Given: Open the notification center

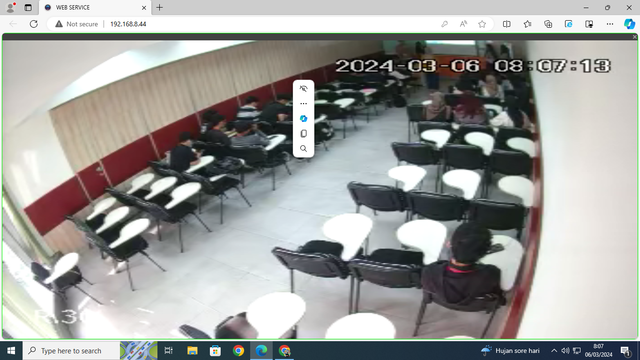Looking at the screenshot, I should pyautogui.click(x=625, y=351).
